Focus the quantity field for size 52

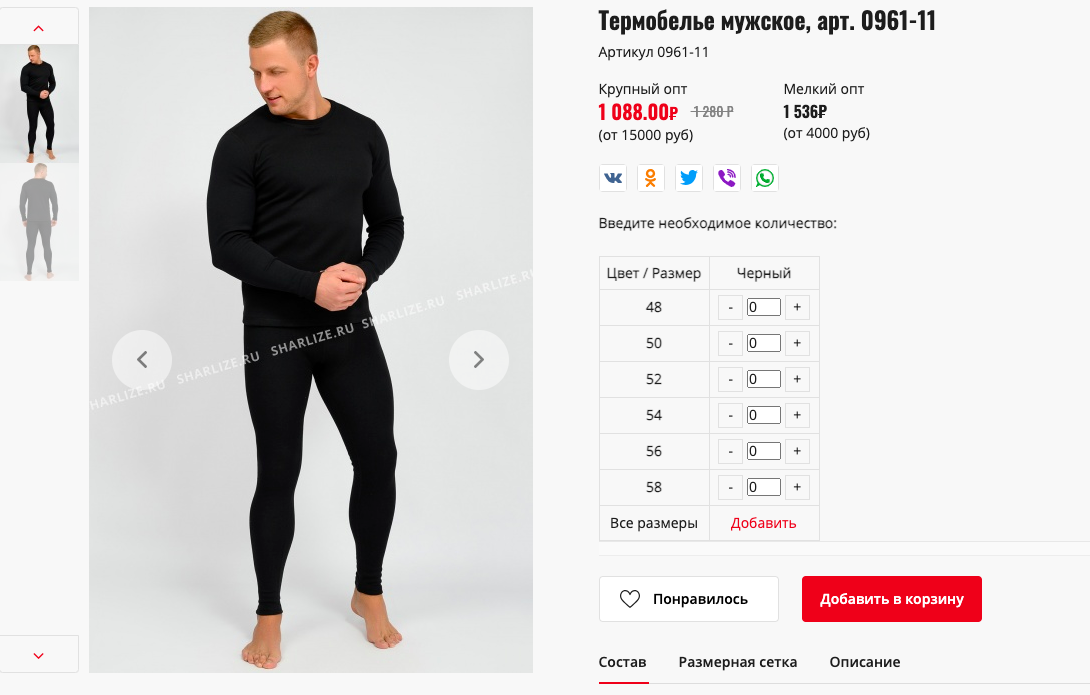(763, 379)
